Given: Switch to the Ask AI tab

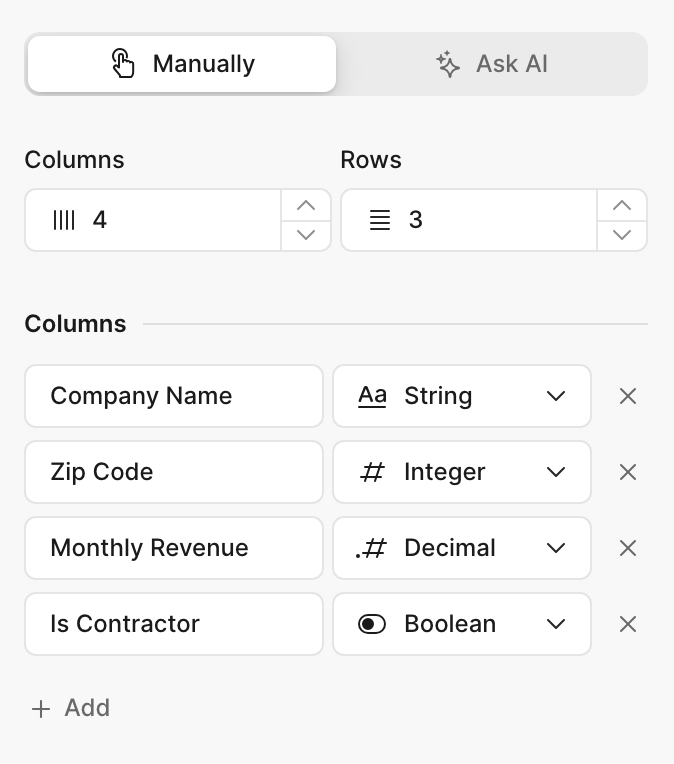Looking at the screenshot, I should (492, 64).
